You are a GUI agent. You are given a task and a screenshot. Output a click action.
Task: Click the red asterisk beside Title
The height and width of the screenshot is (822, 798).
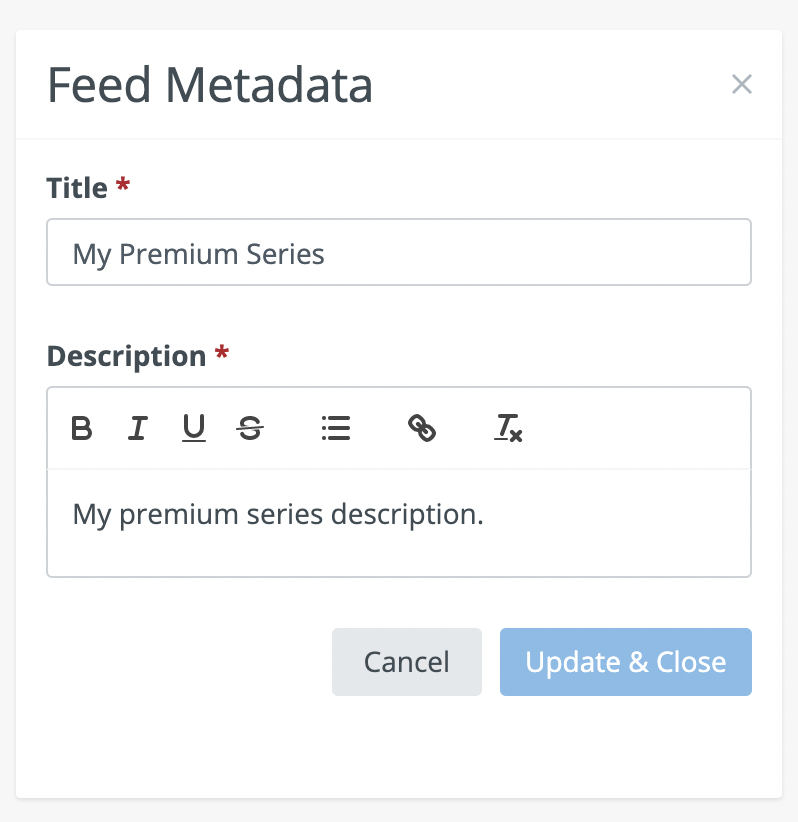(123, 186)
